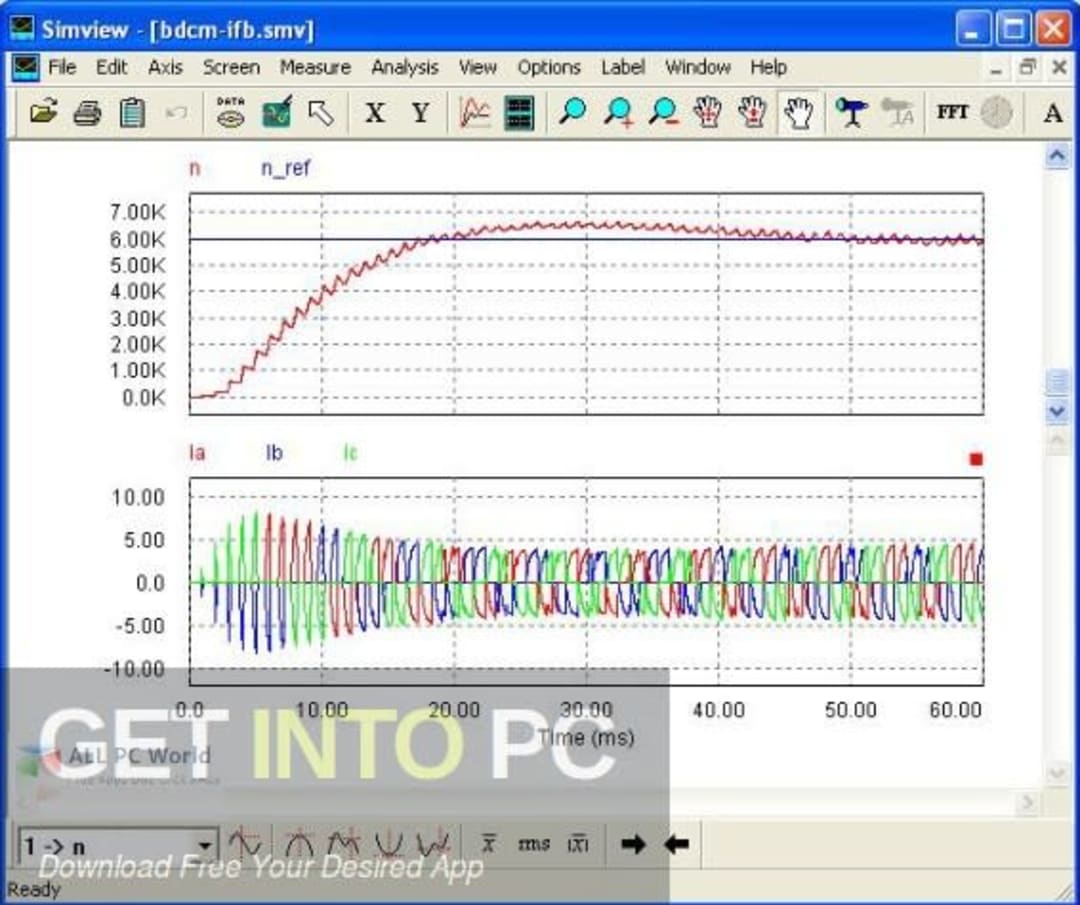This screenshot has height=905, width=1080.
Task: Open the Measure menu
Action: pyautogui.click(x=315, y=67)
